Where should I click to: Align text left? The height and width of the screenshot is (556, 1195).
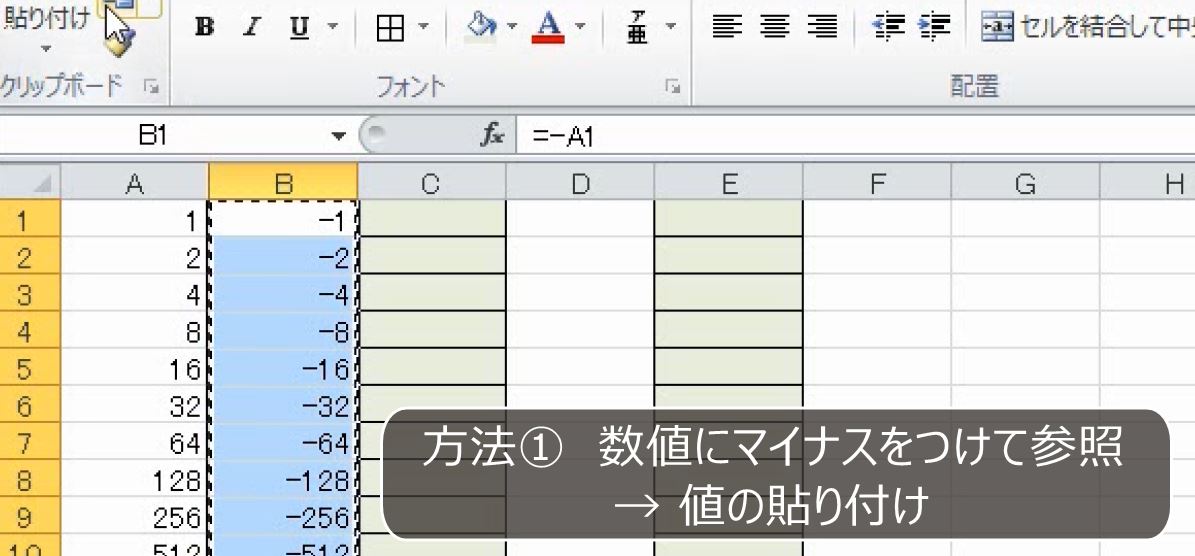coord(727,27)
